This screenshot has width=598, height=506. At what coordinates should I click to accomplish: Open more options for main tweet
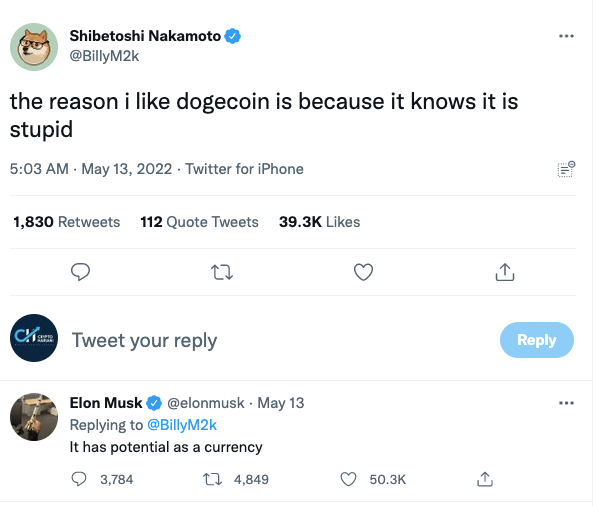[x=566, y=36]
